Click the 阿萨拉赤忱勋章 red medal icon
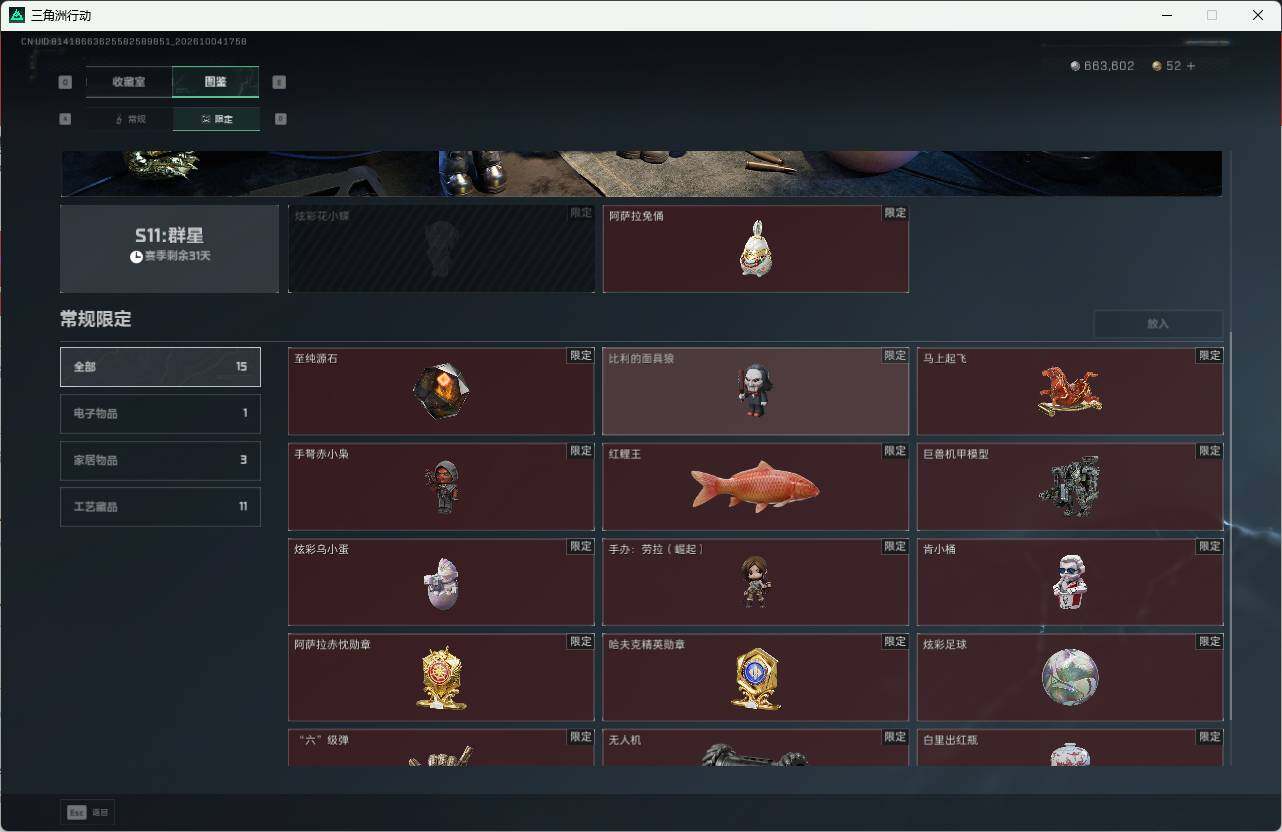This screenshot has width=1282, height=832. (441, 679)
